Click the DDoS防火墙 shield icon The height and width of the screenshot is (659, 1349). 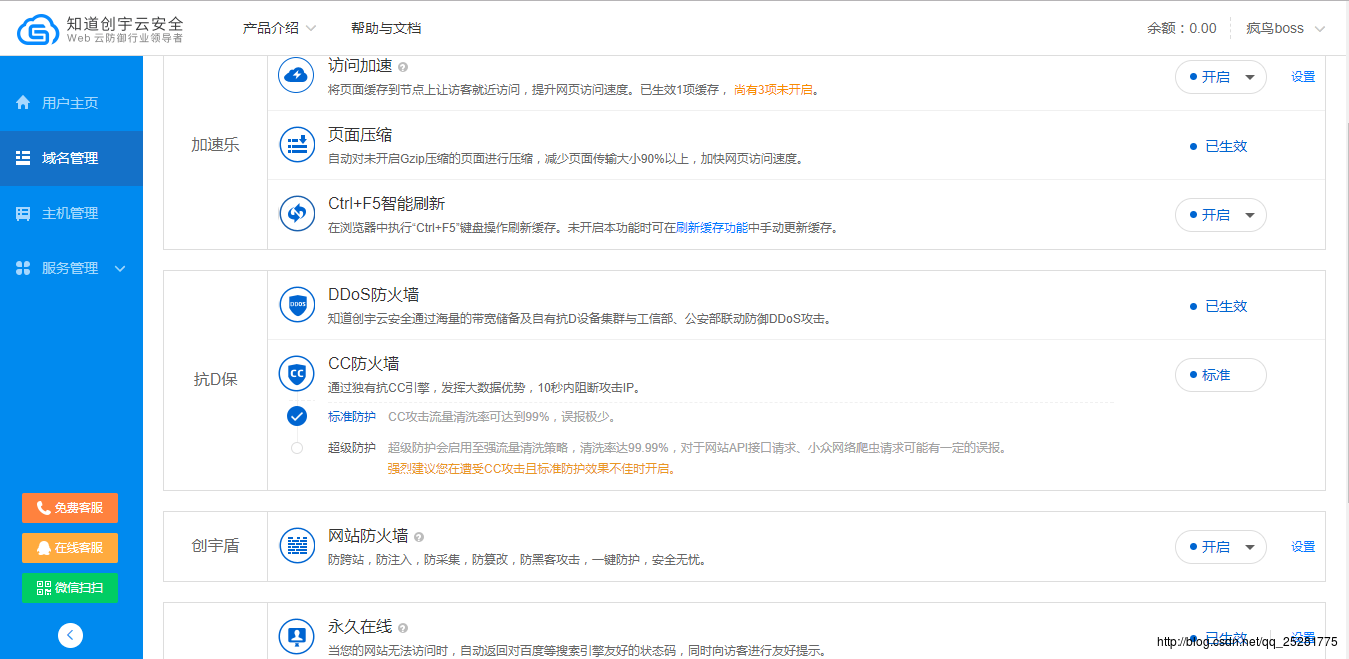tap(297, 304)
